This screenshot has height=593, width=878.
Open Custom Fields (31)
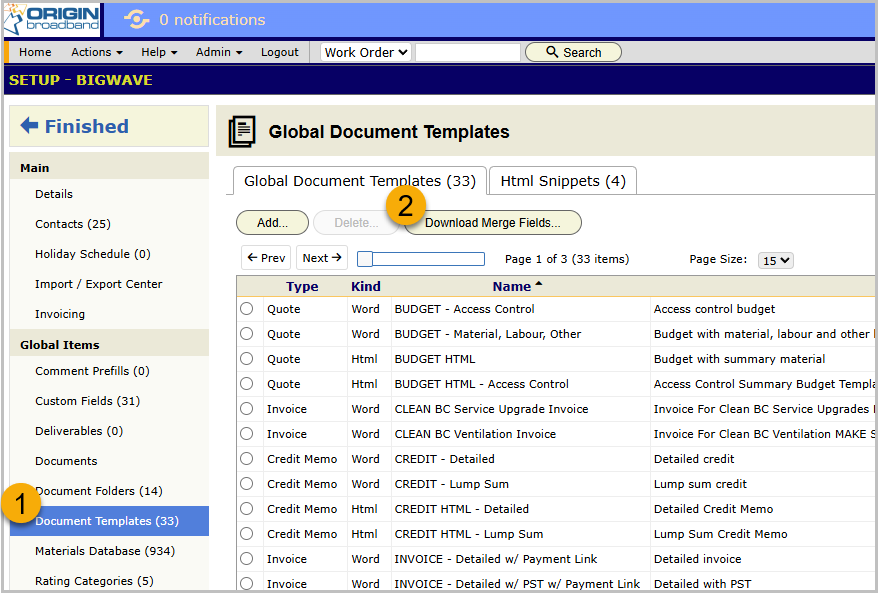click(x=87, y=401)
